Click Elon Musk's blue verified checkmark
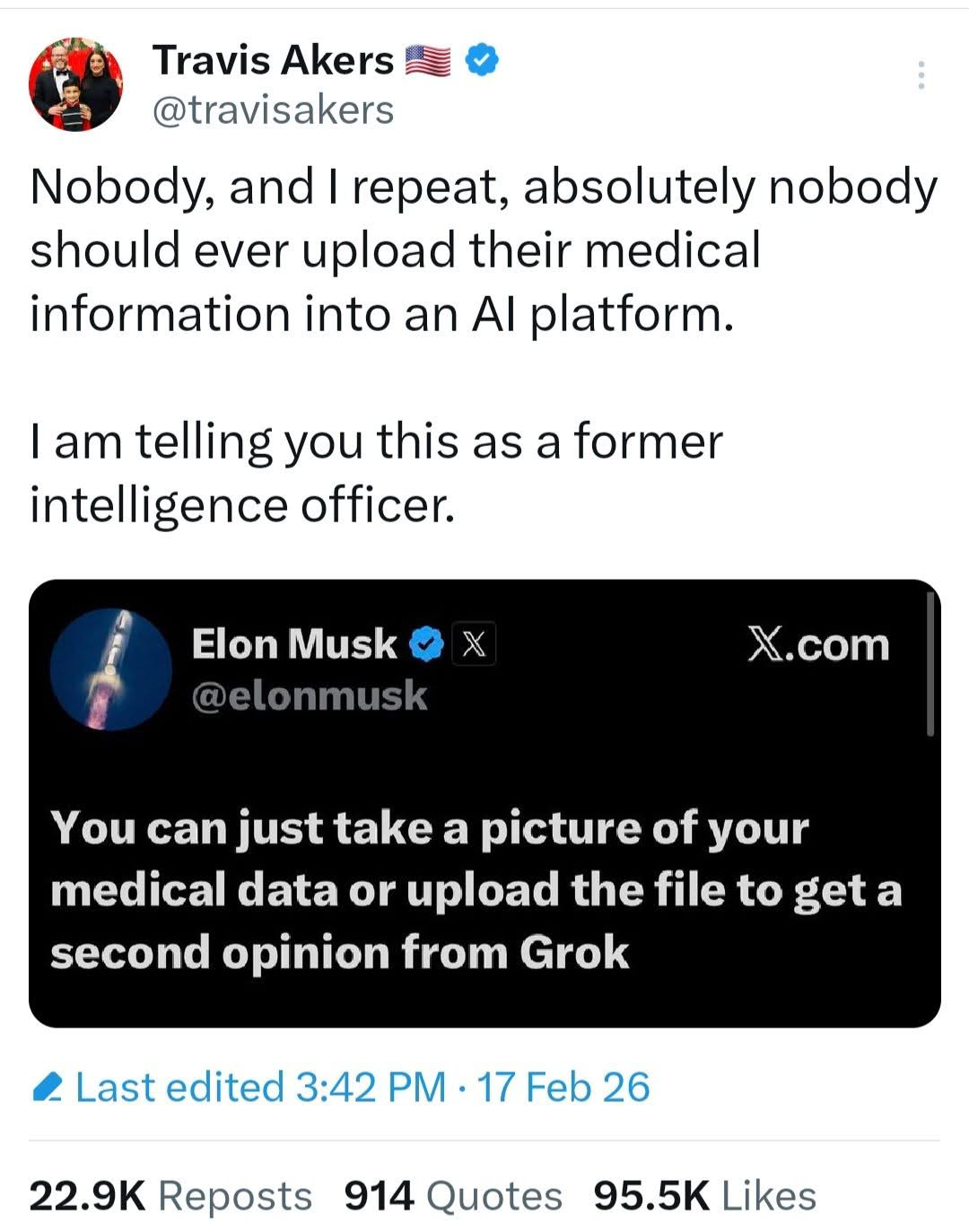Image resolution: width=969 pixels, height=1232 pixels. [x=427, y=644]
